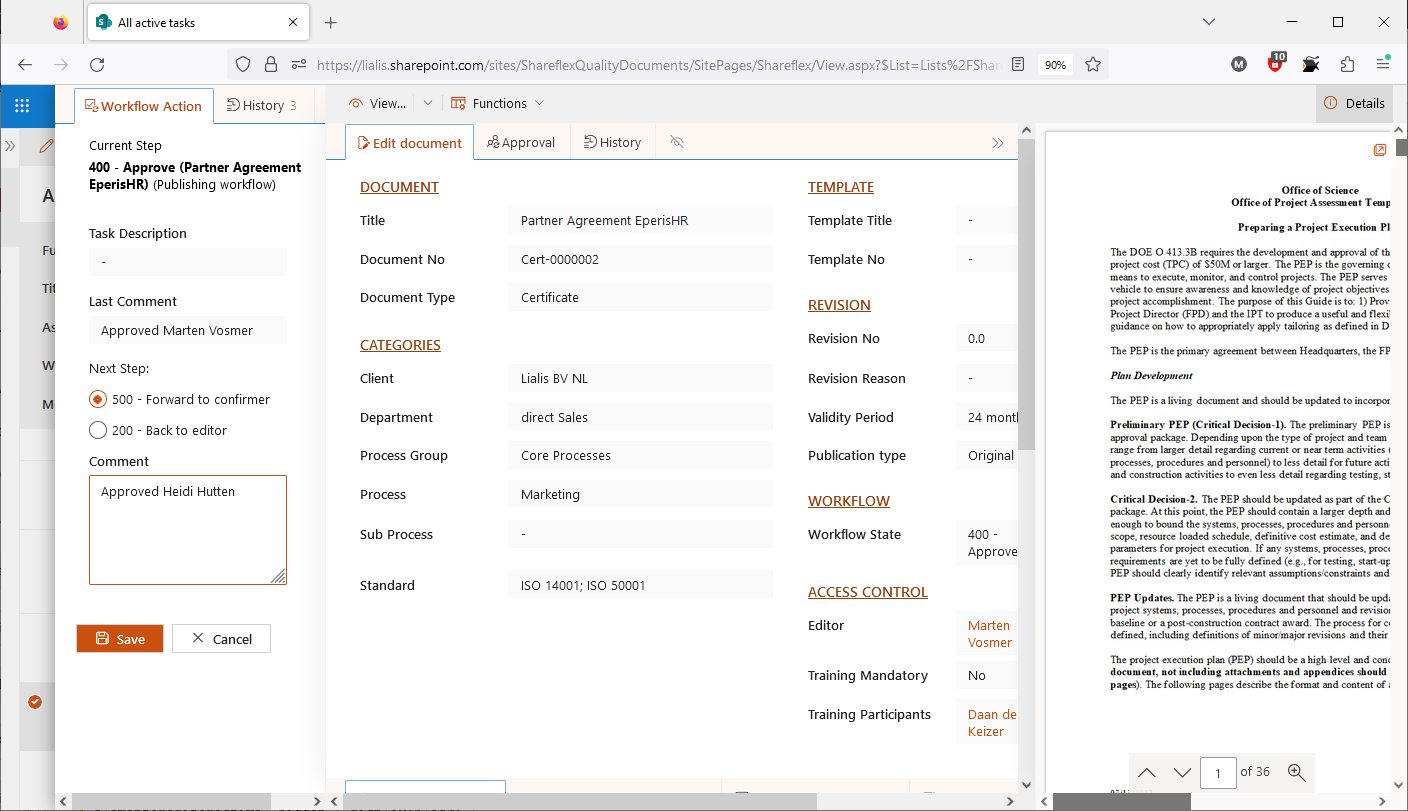Open a new browser tab
This screenshot has height=811, width=1408.
tap(331, 22)
